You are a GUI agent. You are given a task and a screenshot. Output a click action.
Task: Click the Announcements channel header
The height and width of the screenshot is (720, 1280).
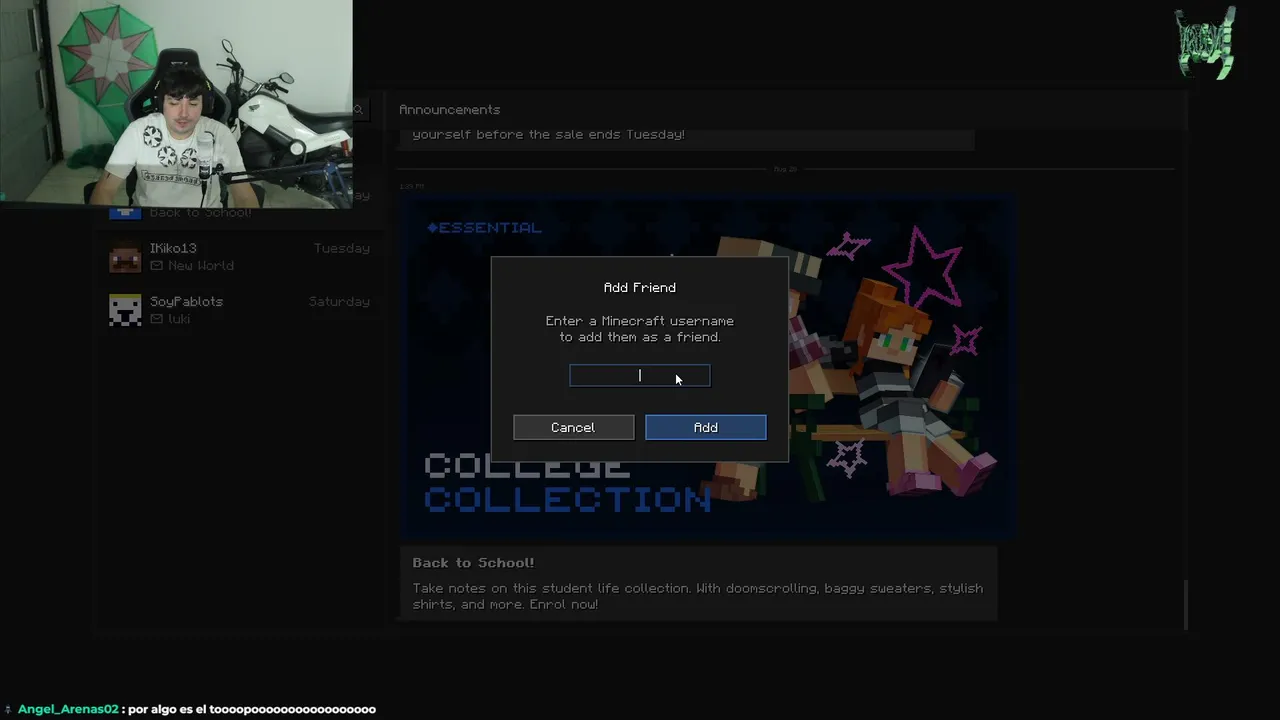[449, 109]
